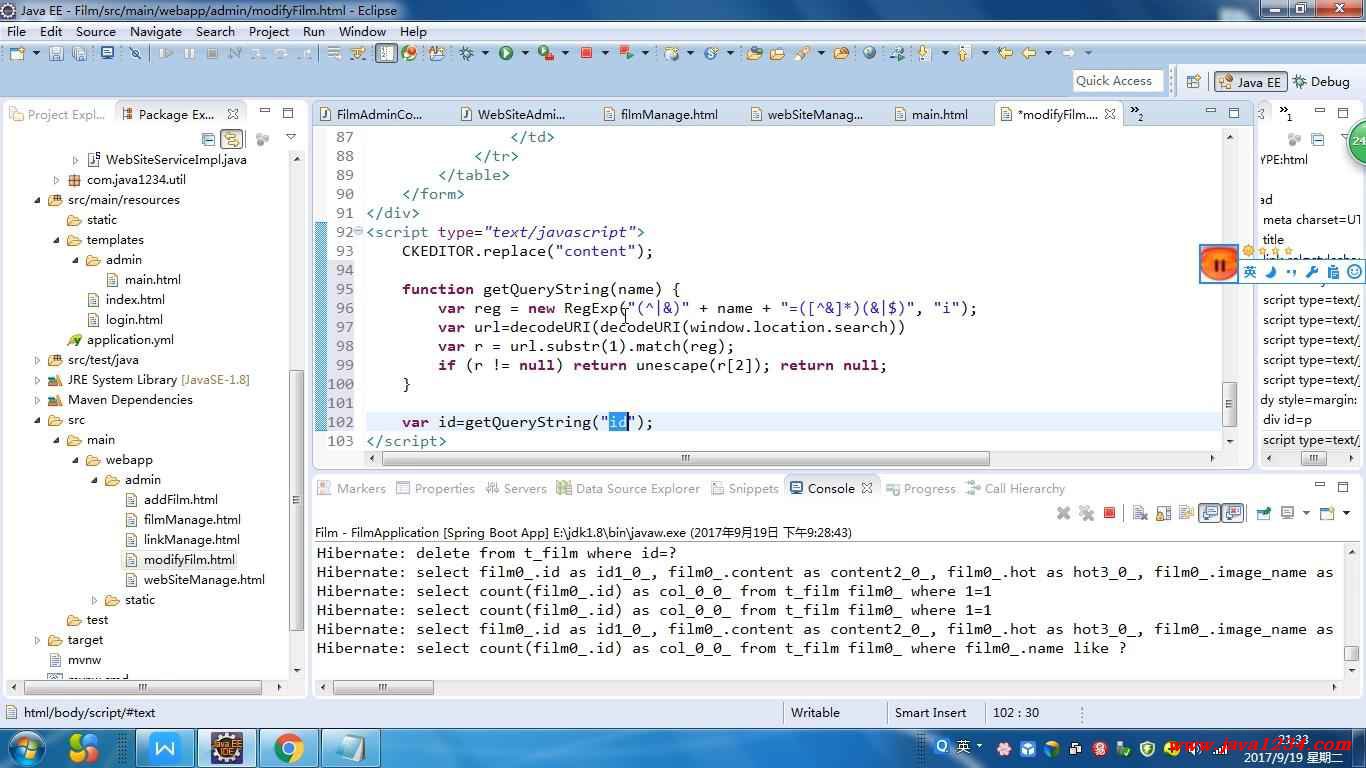Open the Navigate menu
This screenshot has width=1366, height=768.
point(156,31)
